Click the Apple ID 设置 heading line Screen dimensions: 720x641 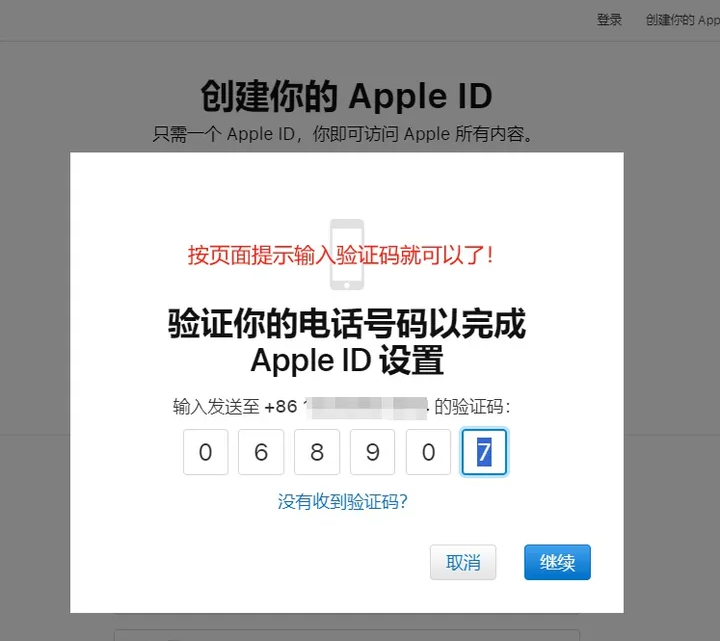click(347, 361)
